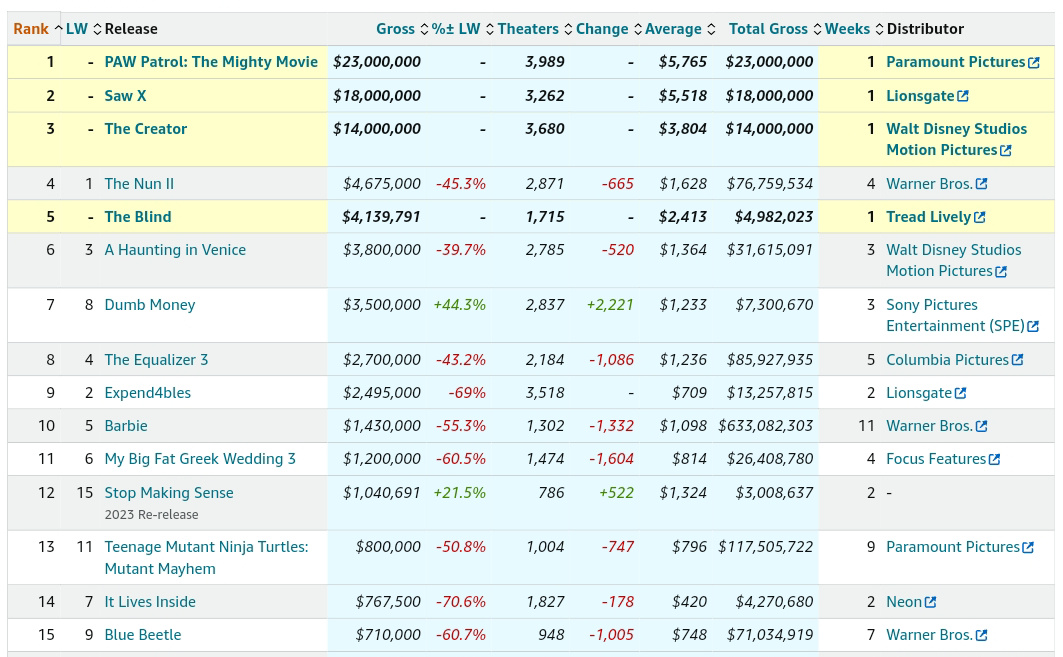Open external link icon next to Tread Lively

(x=980, y=217)
